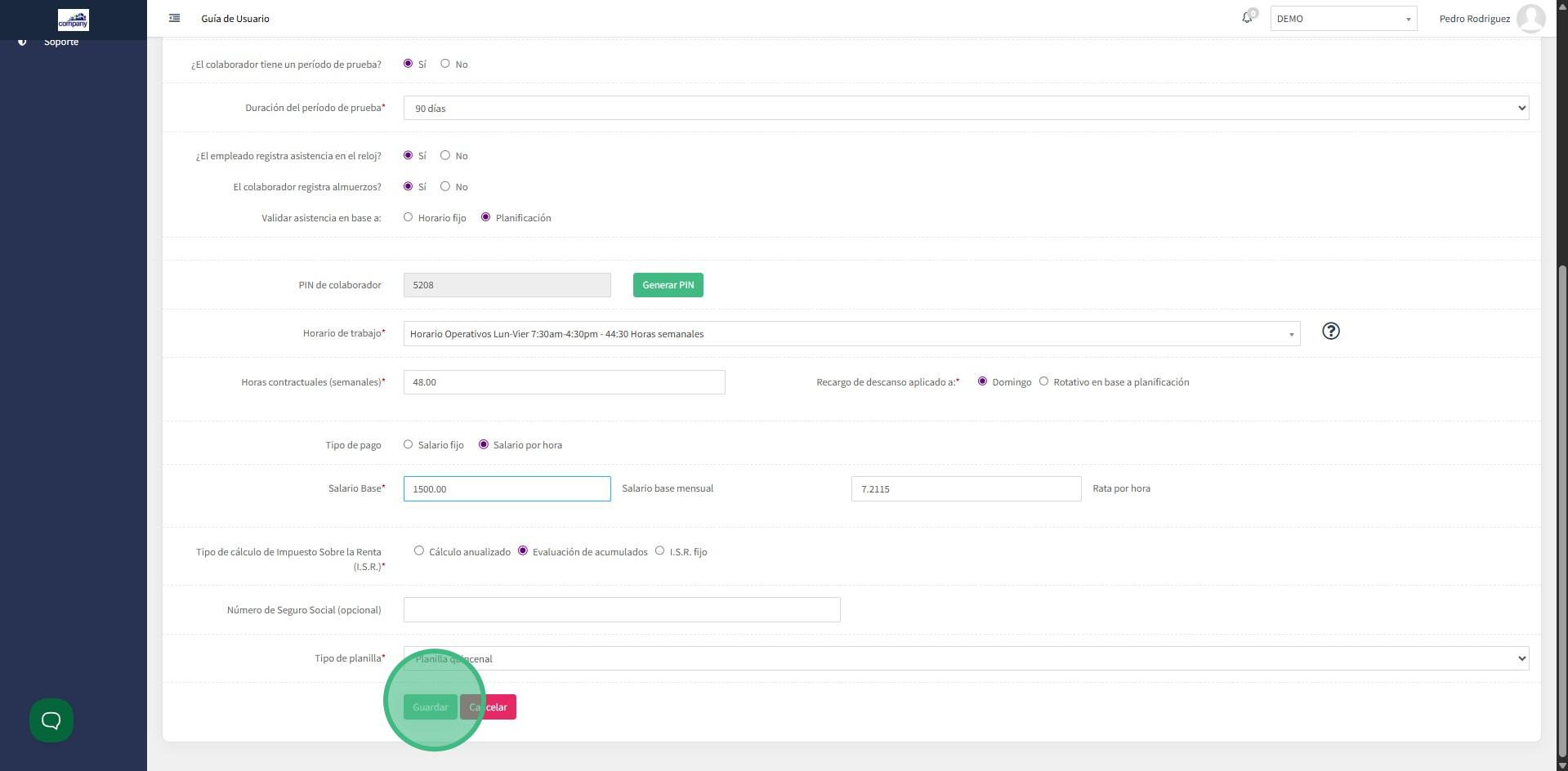Click the Guía de Usuario link
Screen dimensions: 1568x771
point(235,19)
